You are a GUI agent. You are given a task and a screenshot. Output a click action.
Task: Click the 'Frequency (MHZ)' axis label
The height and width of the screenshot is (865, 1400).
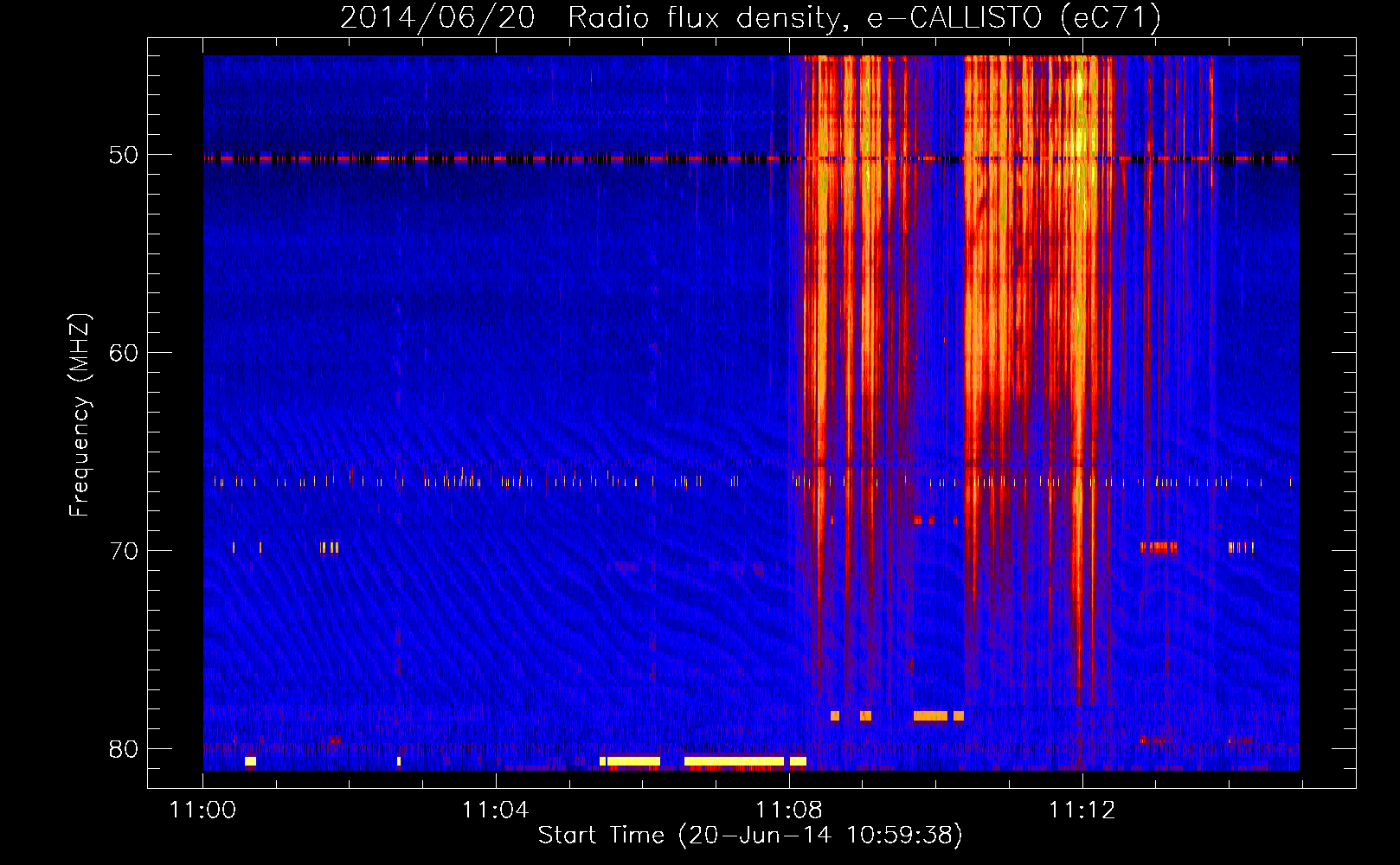pyautogui.click(x=80, y=415)
